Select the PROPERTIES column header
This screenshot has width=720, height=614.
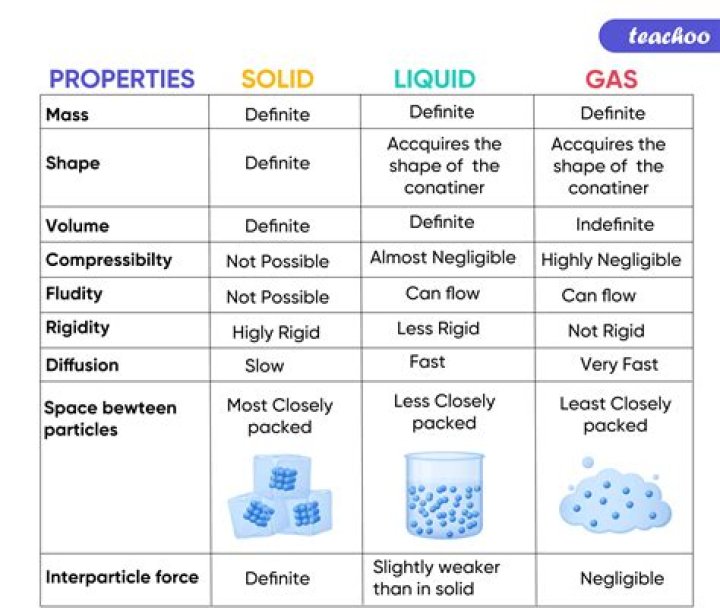(x=122, y=79)
